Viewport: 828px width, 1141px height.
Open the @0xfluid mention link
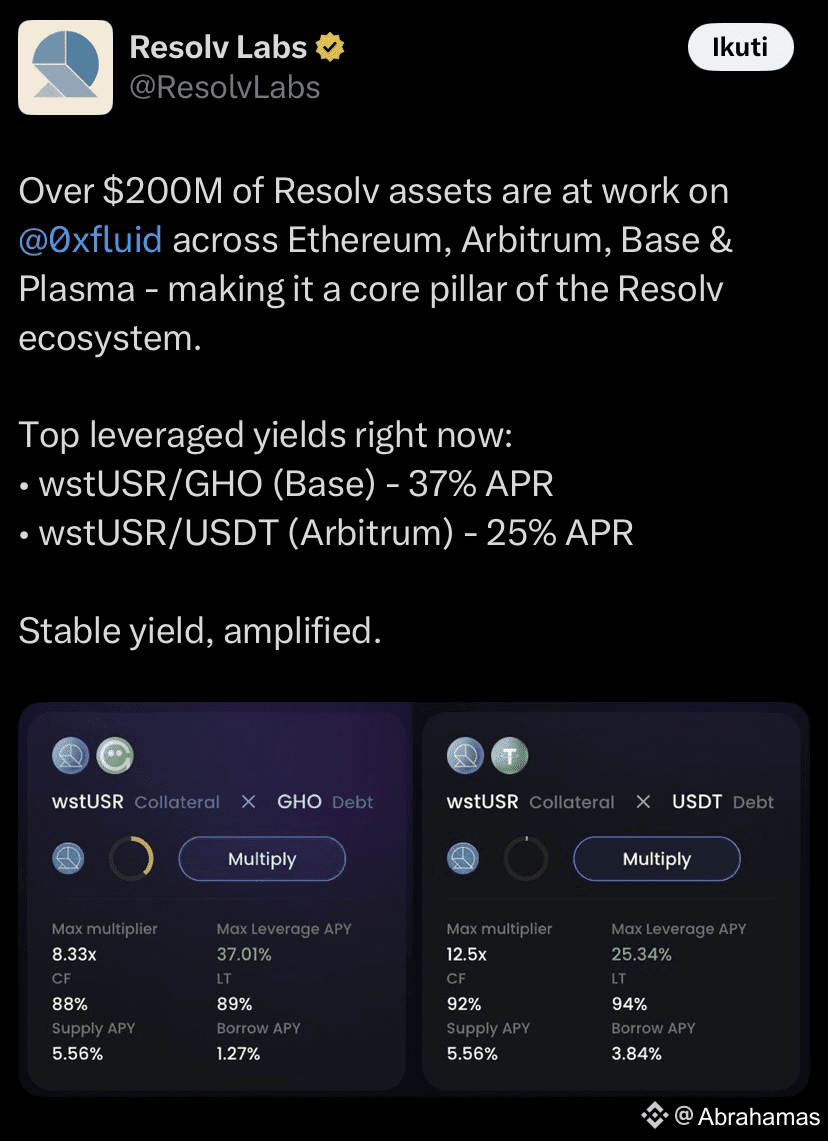(90, 240)
